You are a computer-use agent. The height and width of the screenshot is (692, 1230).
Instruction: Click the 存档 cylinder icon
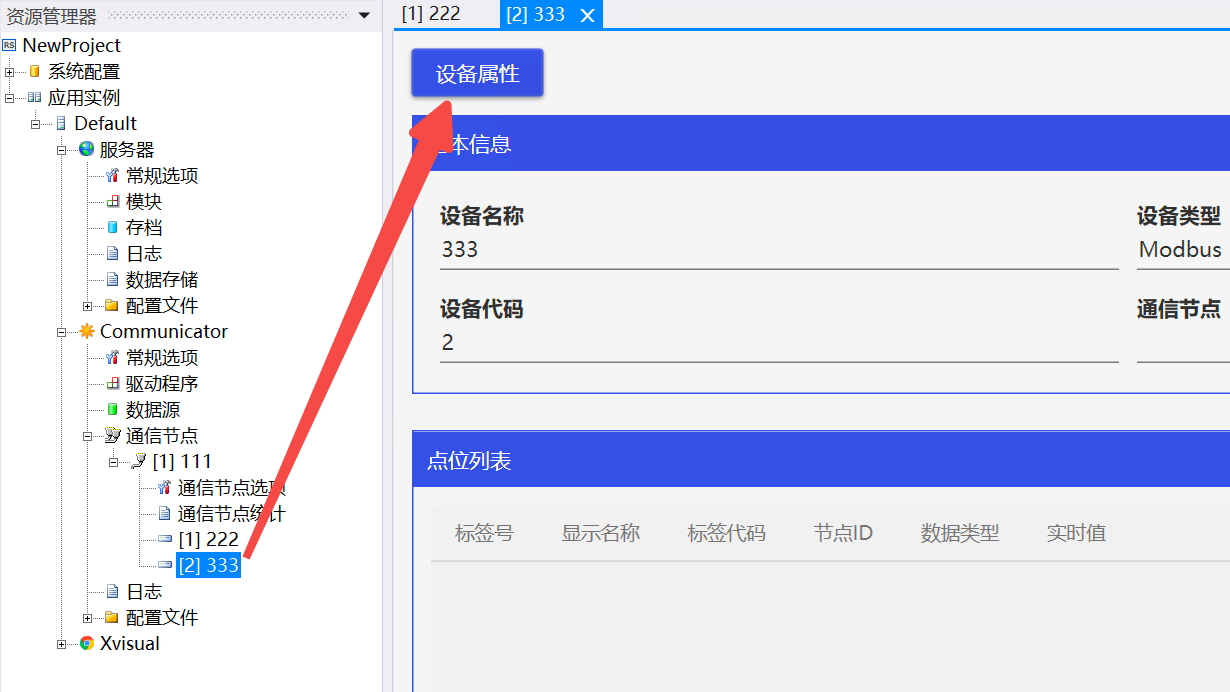tap(113, 227)
